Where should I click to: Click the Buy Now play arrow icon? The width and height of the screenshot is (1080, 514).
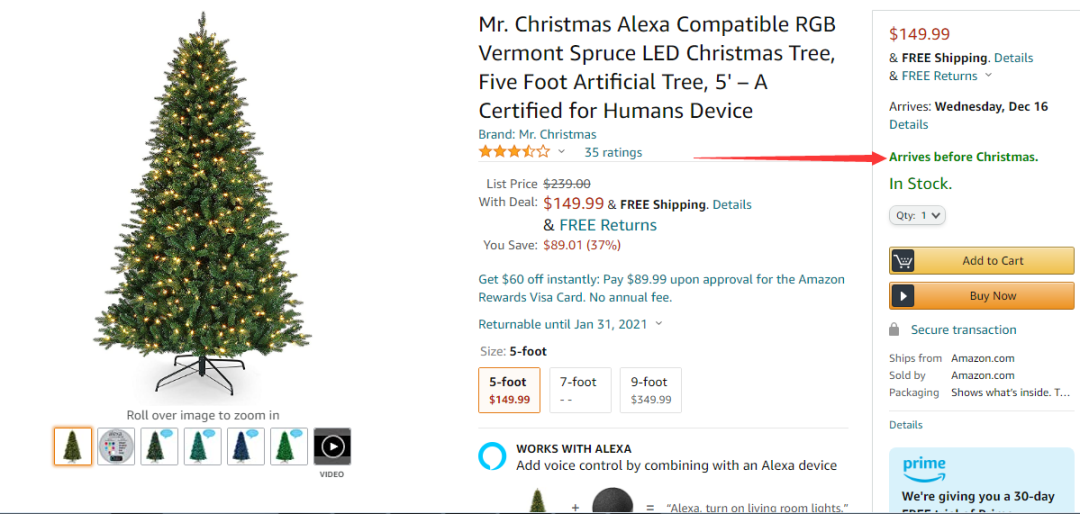pos(903,296)
